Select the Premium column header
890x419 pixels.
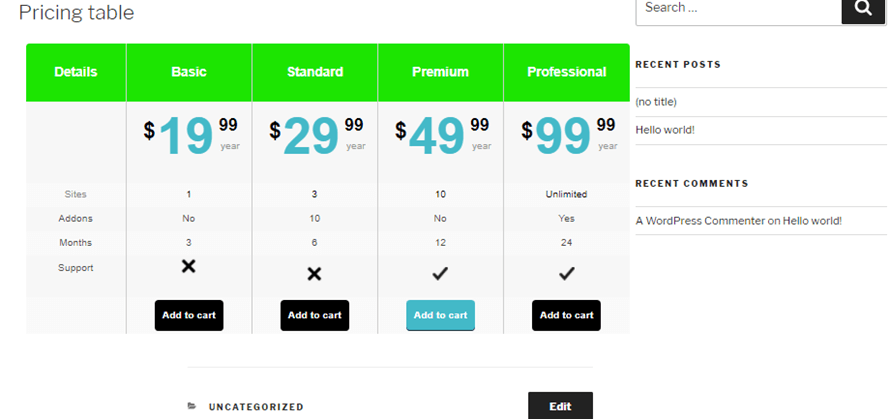(x=440, y=72)
